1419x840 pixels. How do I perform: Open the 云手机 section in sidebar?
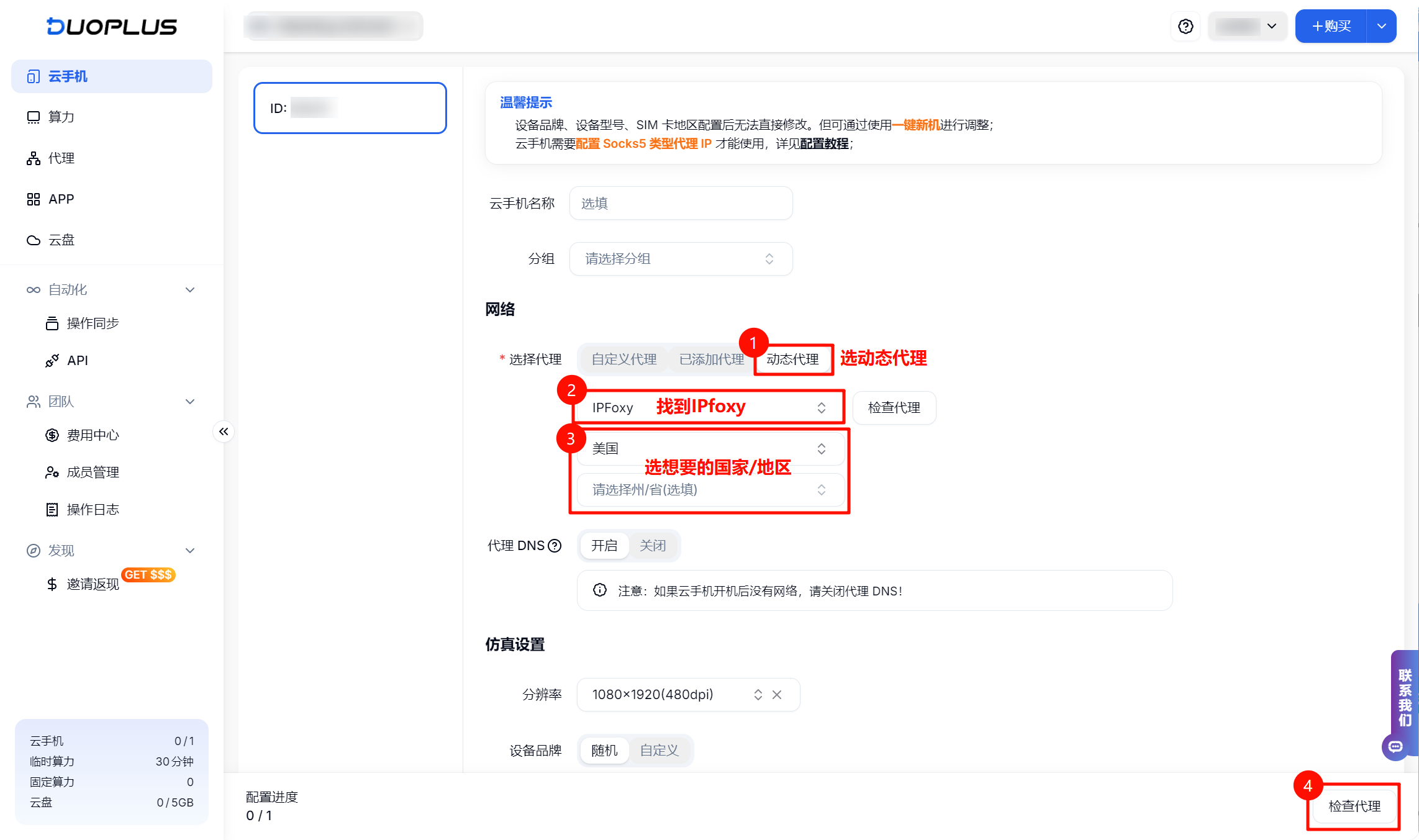67,76
